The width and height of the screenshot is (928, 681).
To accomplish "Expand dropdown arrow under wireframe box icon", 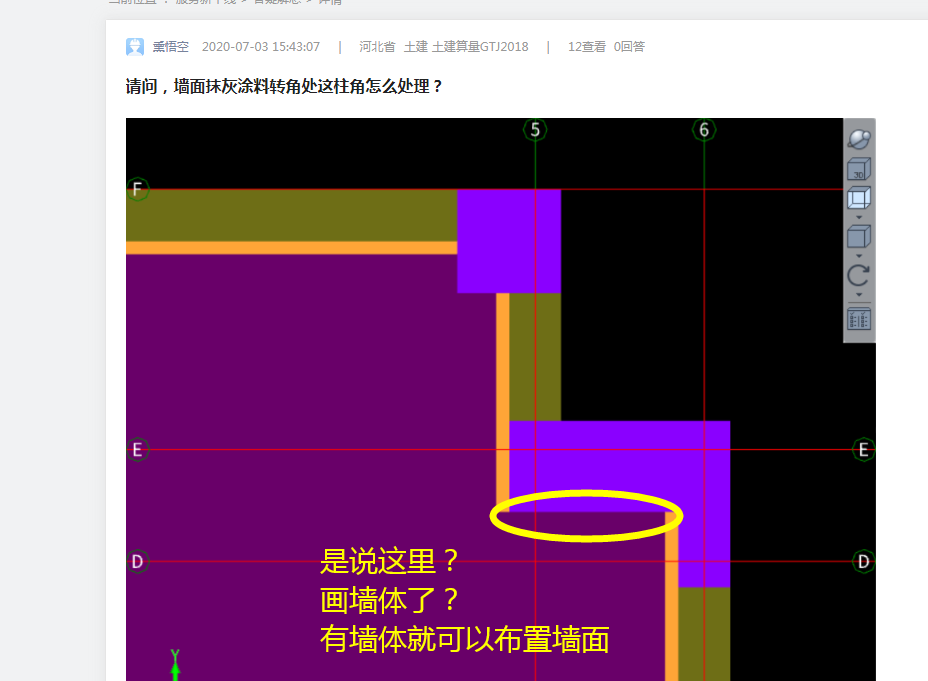I will pyautogui.click(x=859, y=217).
